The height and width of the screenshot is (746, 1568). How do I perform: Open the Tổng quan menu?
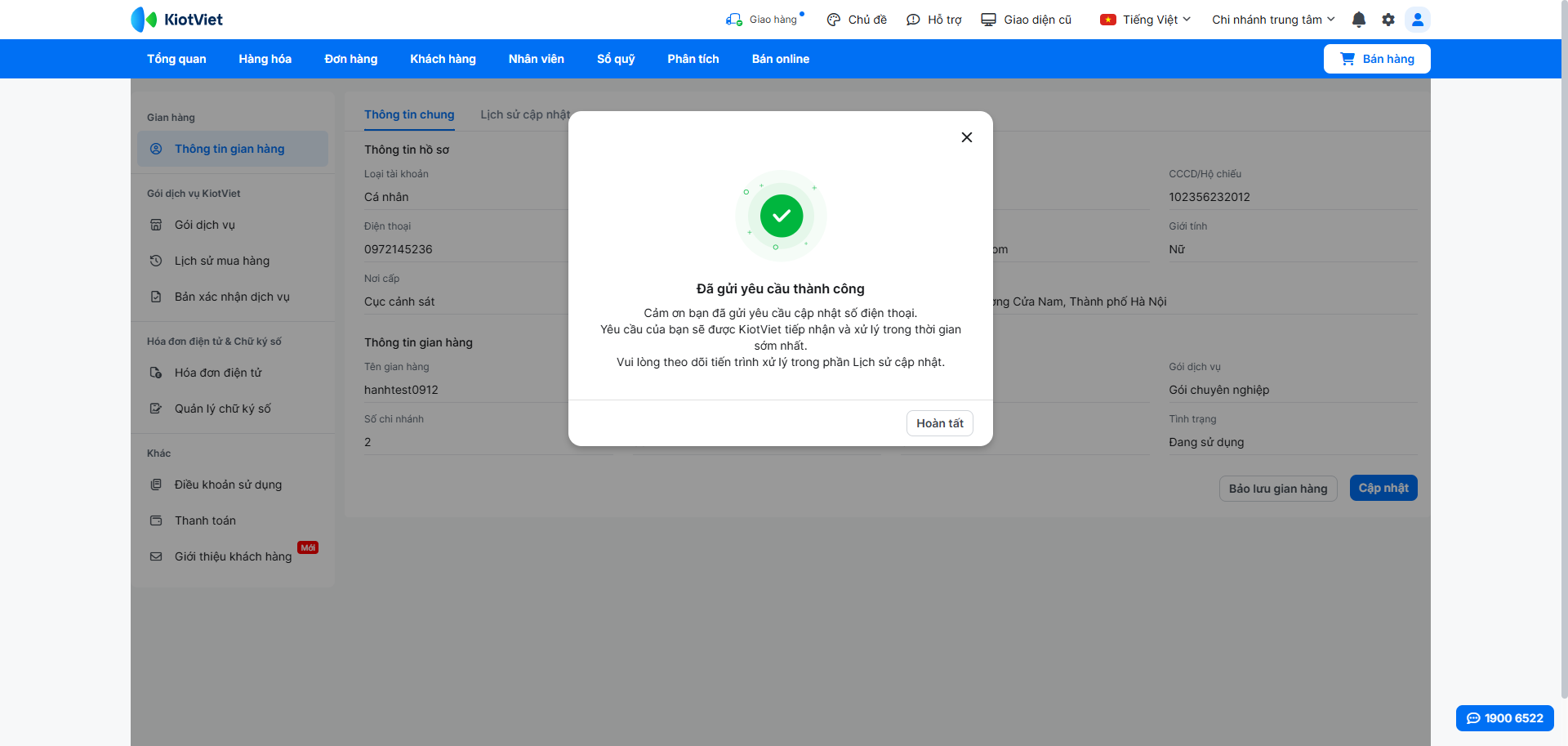[176, 59]
